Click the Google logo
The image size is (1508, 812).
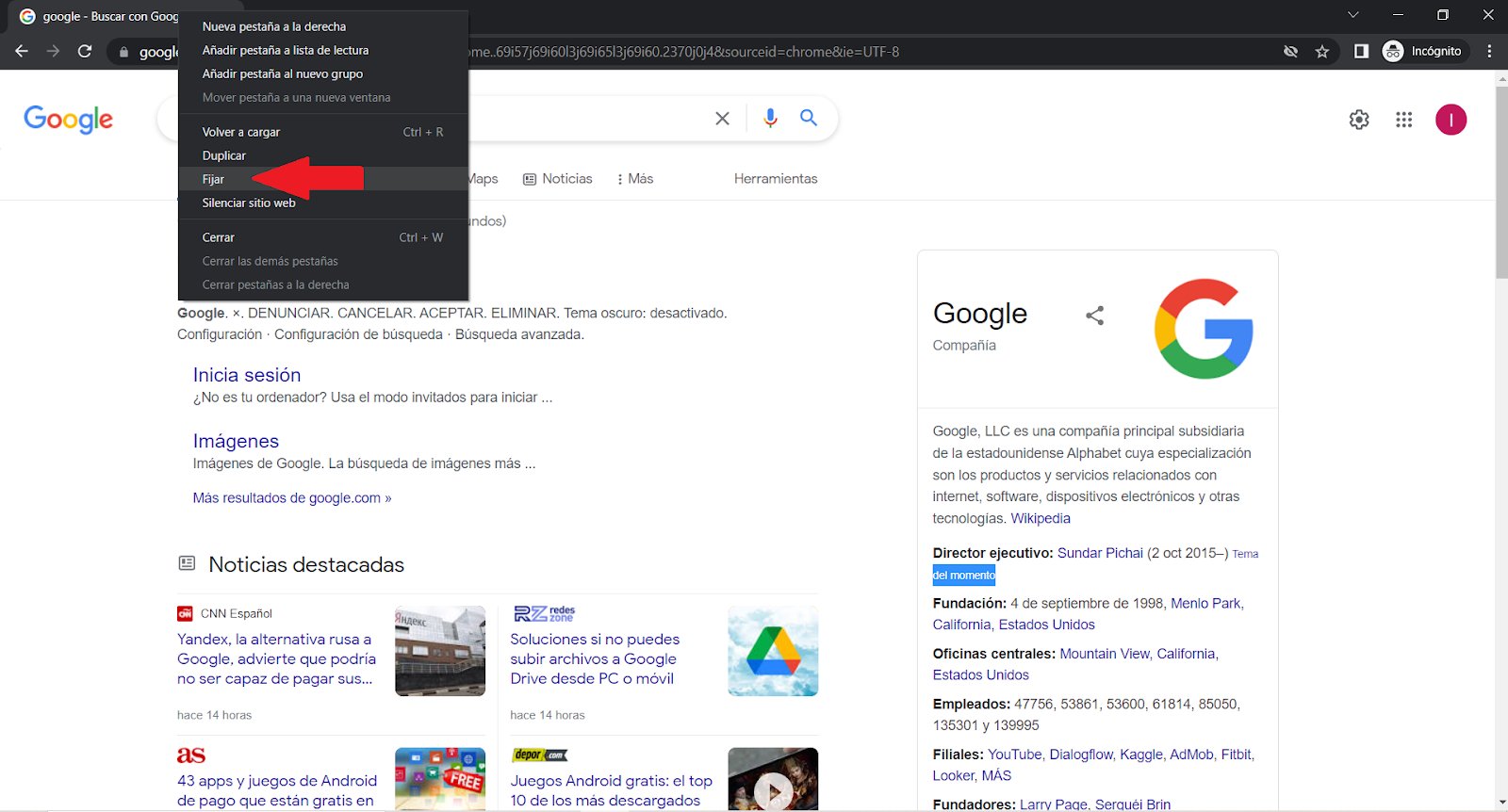[x=68, y=120]
